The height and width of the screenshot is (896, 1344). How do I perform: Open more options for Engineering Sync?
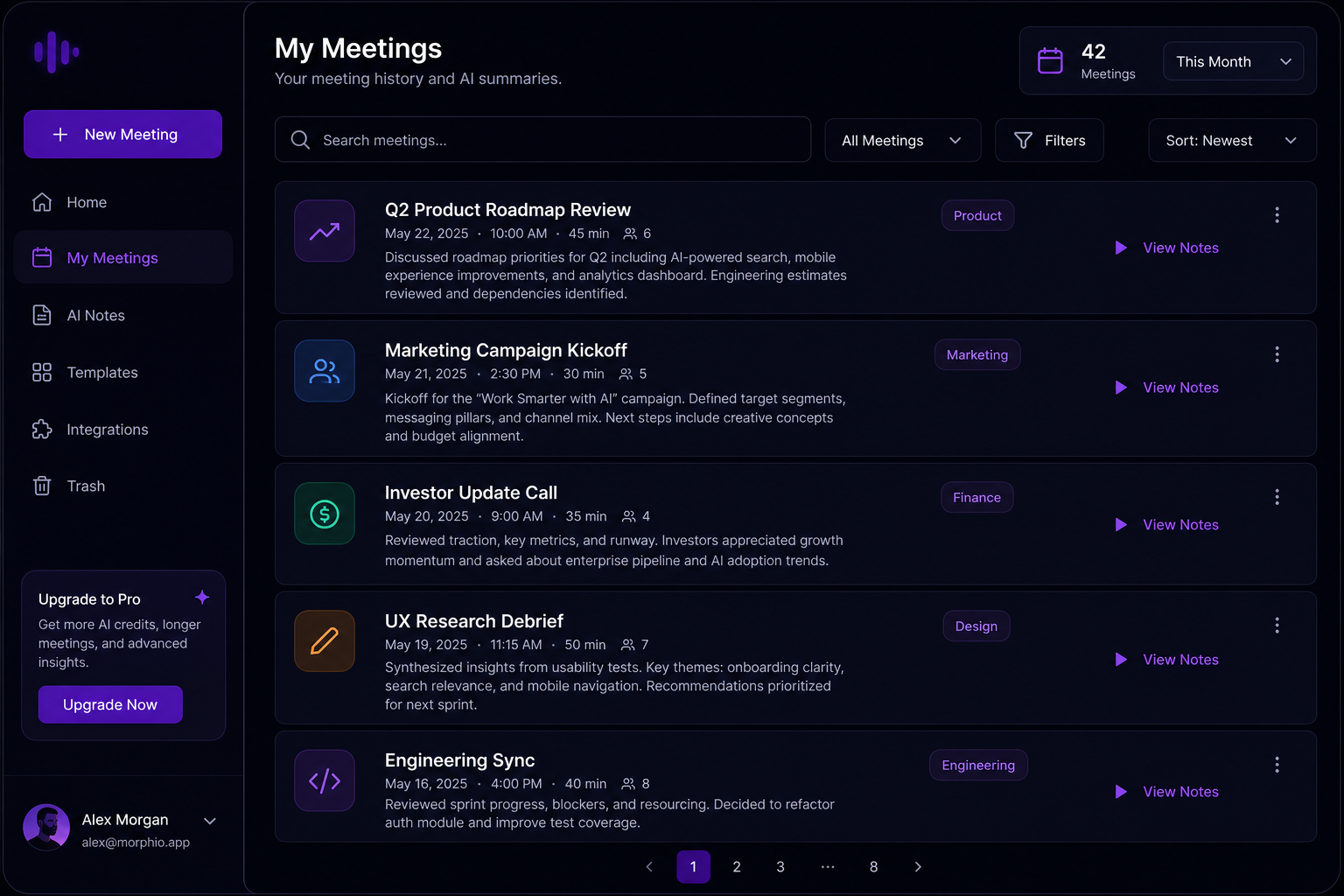tap(1277, 765)
